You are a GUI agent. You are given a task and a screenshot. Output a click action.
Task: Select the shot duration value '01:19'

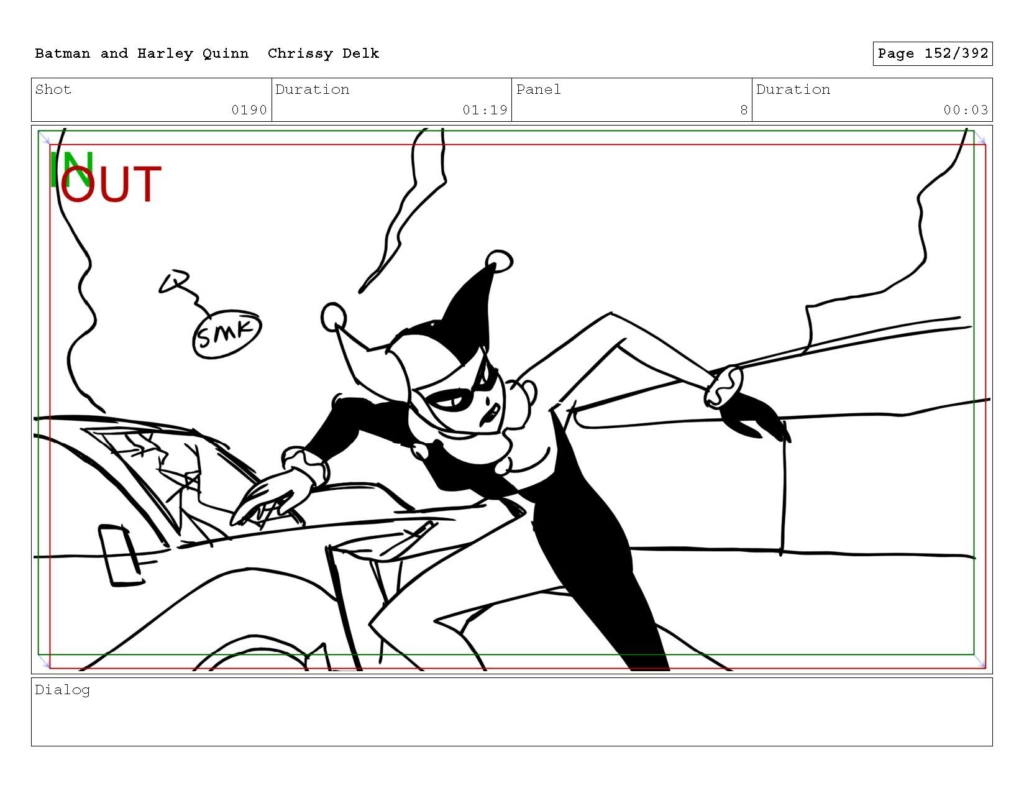click(485, 110)
